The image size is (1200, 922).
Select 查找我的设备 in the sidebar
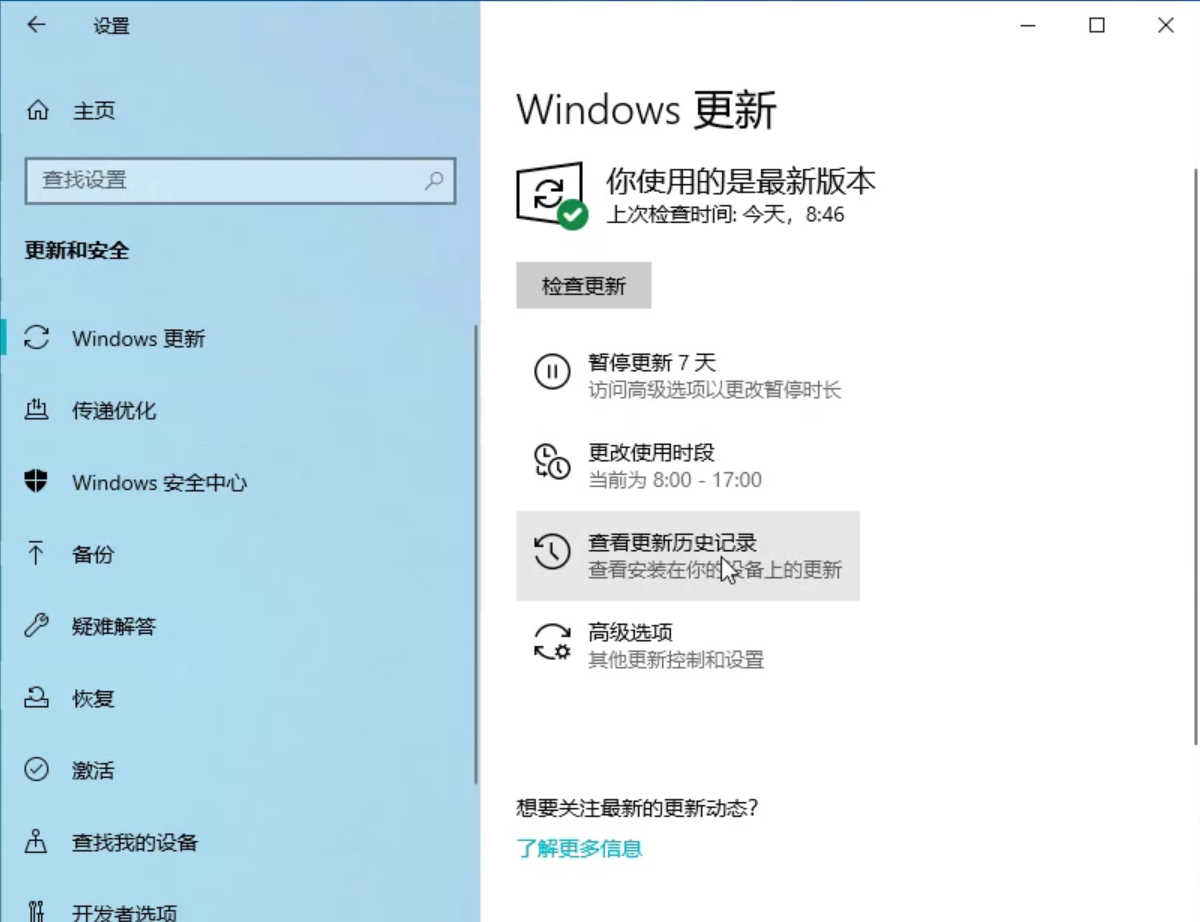click(x=134, y=843)
